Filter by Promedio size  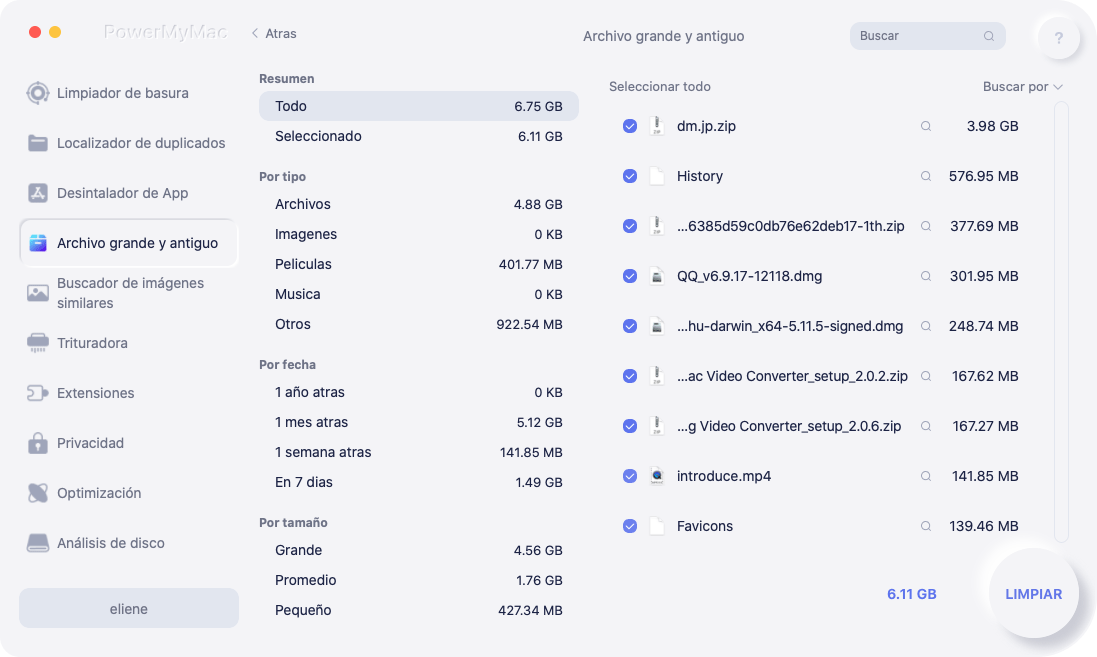[418, 581]
